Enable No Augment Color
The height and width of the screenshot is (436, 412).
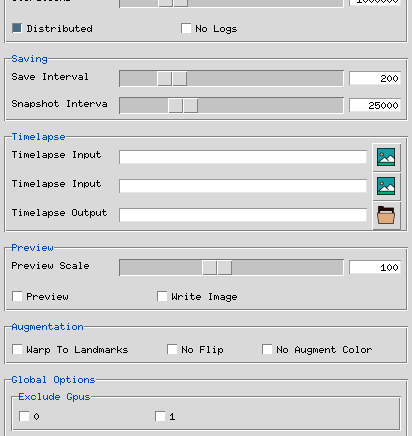[267, 349]
